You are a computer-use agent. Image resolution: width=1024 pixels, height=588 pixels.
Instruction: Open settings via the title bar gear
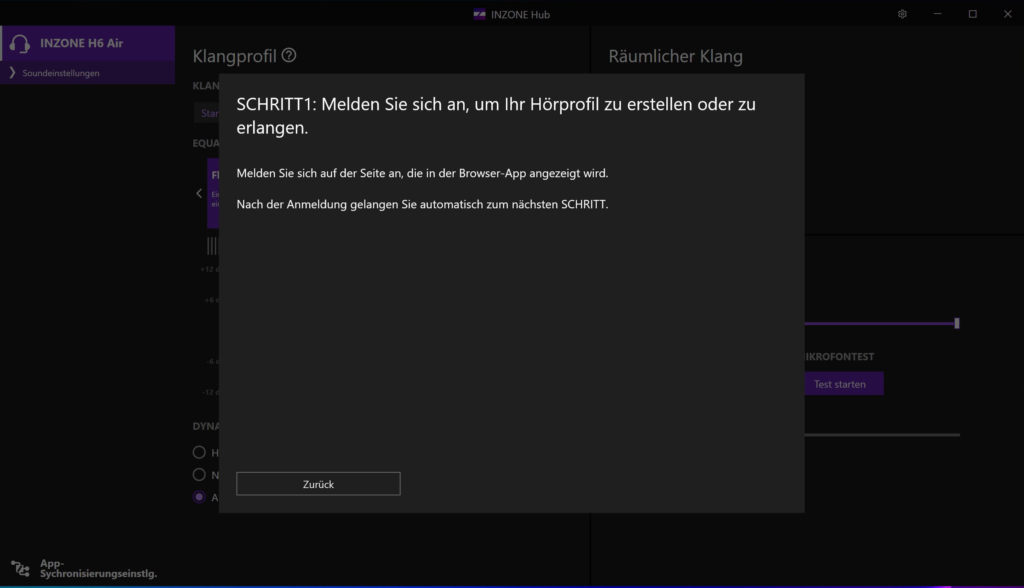pyautogui.click(x=902, y=14)
